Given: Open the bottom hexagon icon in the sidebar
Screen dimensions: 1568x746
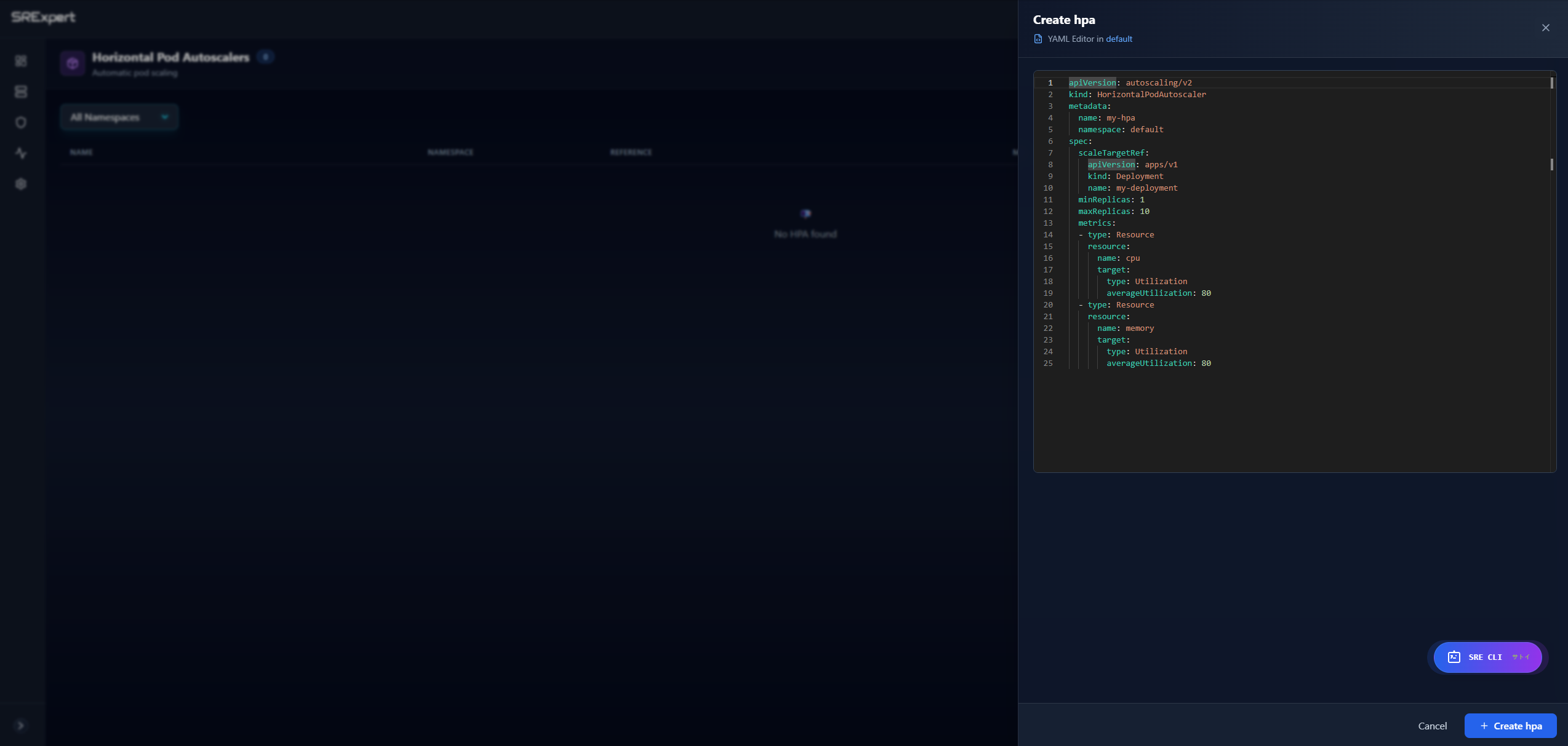Looking at the screenshot, I should [21, 183].
